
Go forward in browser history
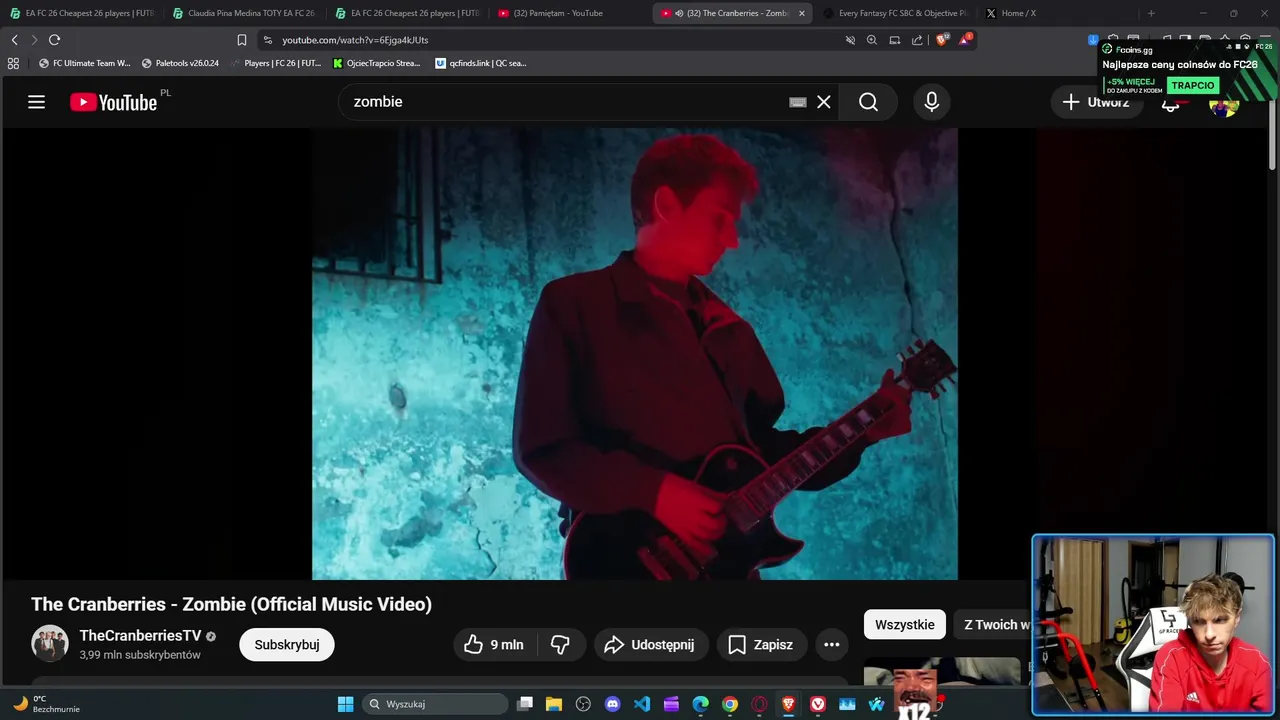[34, 40]
